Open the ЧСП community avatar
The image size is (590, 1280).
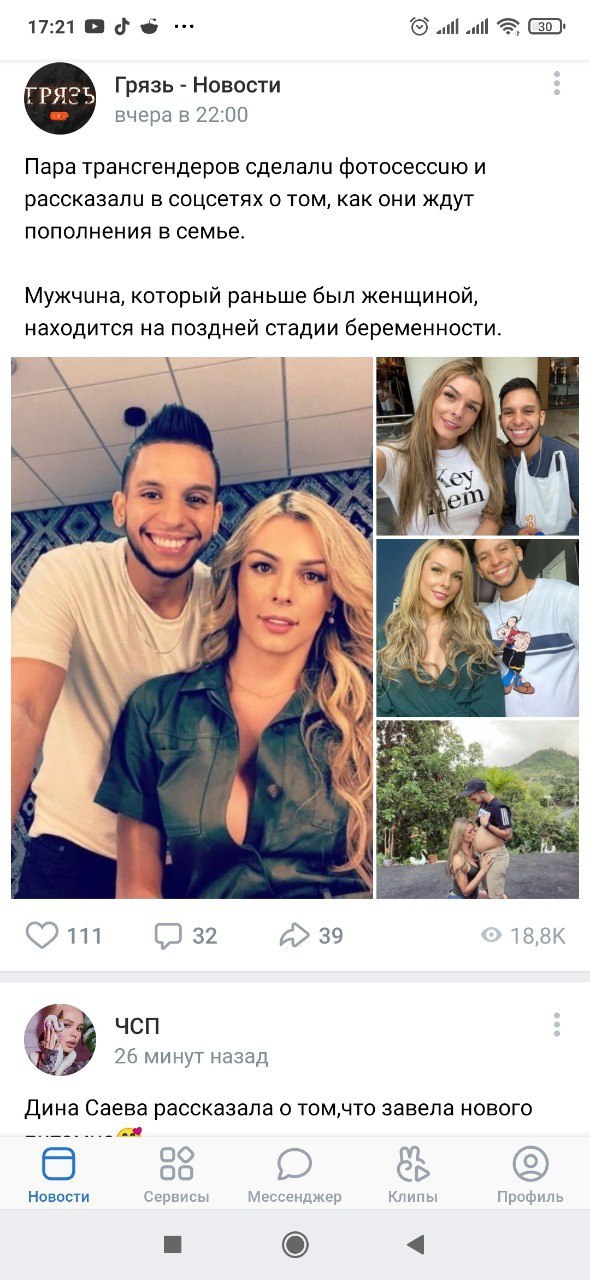[60, 1040]
